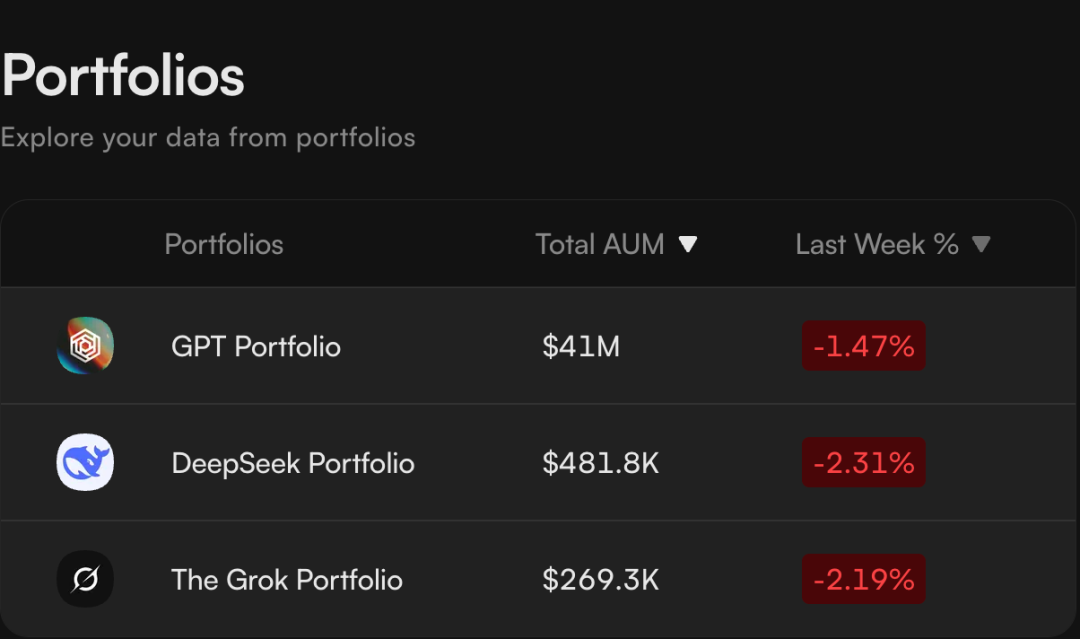This screenshot has width=1080, height=639.
Task: Open GPT Portfolio name link
Action: [x=256, y=346]
